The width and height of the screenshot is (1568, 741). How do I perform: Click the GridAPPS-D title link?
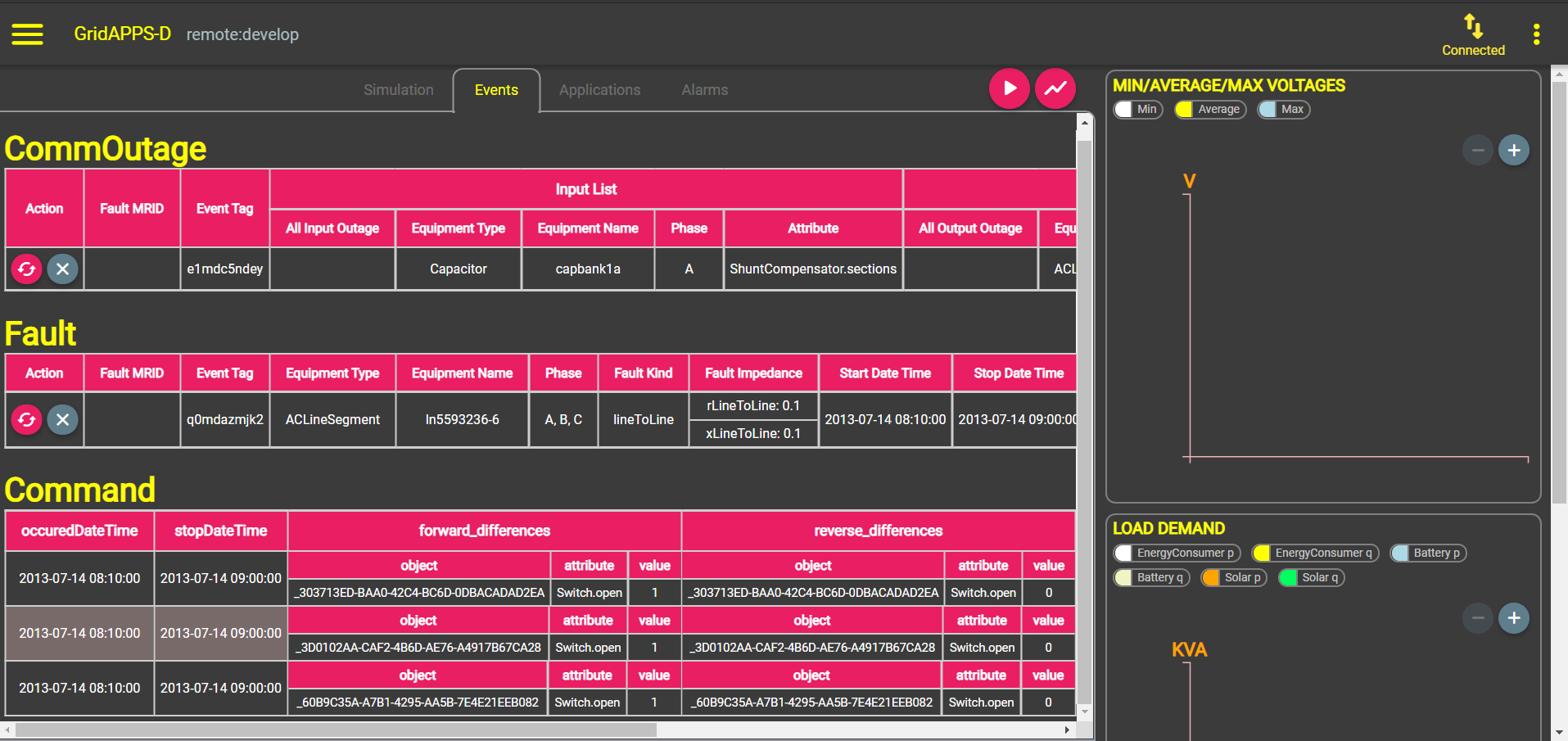click(123, 34)
